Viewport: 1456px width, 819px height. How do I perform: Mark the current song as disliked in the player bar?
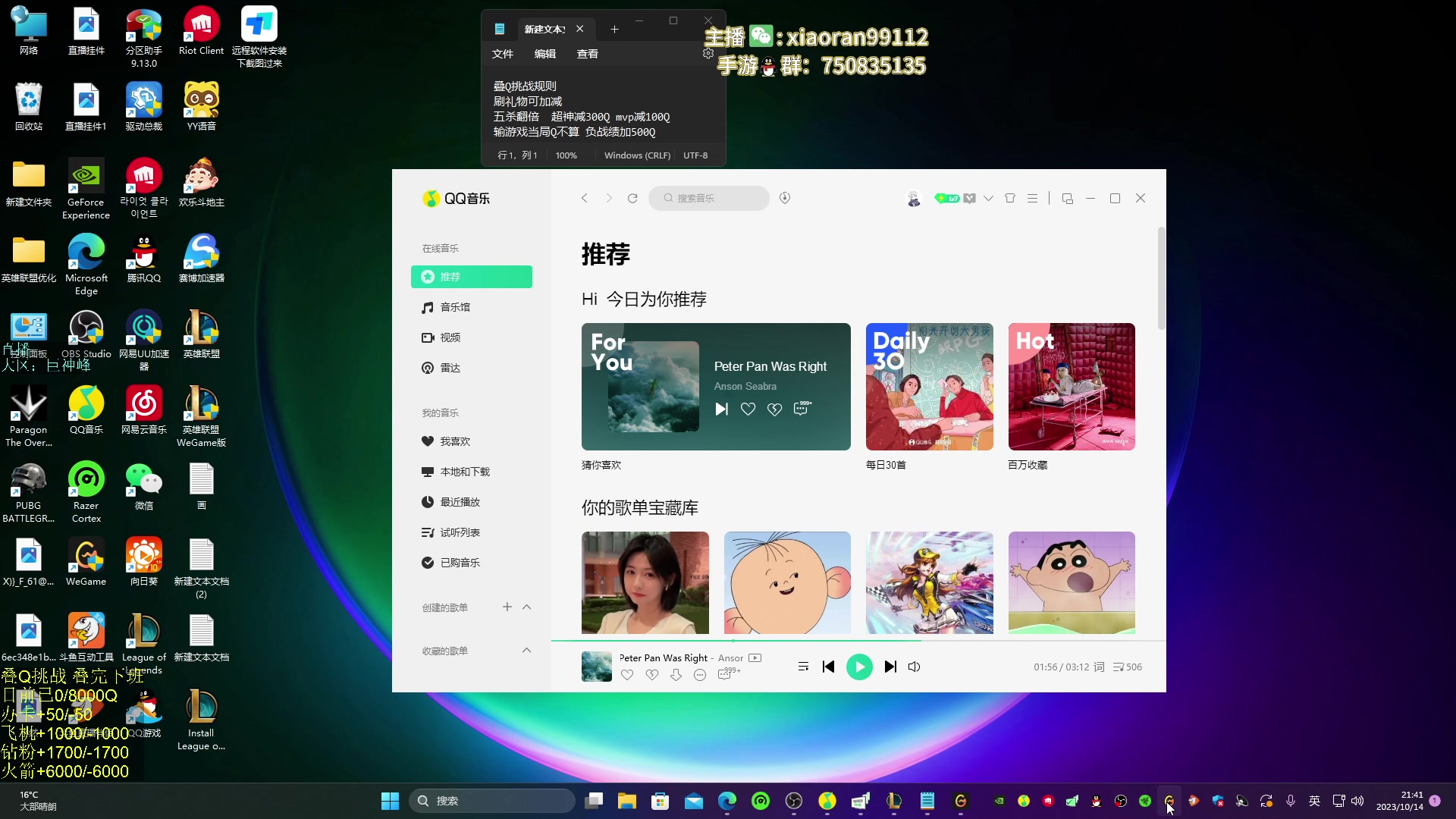651,675
